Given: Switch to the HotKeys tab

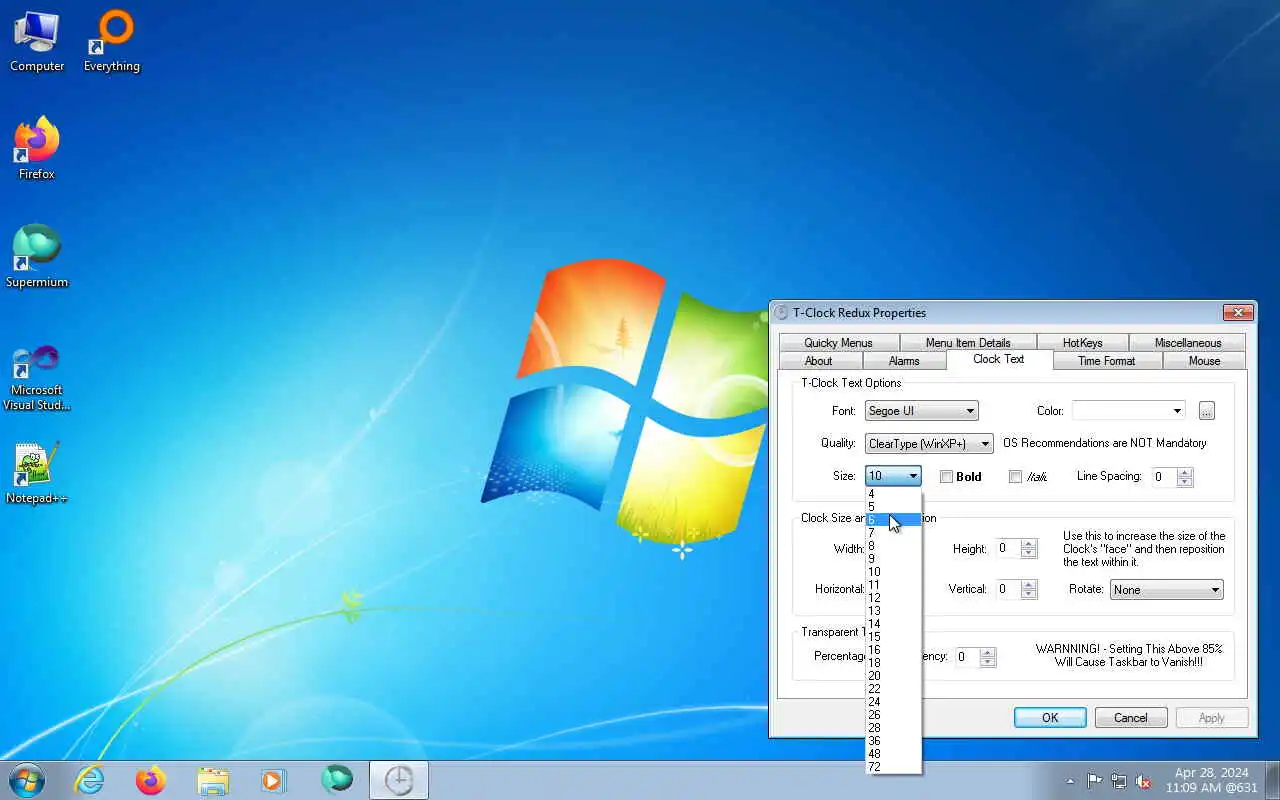Looking at the screenshot, I should pyautogui.click(x=1083, y=343).
